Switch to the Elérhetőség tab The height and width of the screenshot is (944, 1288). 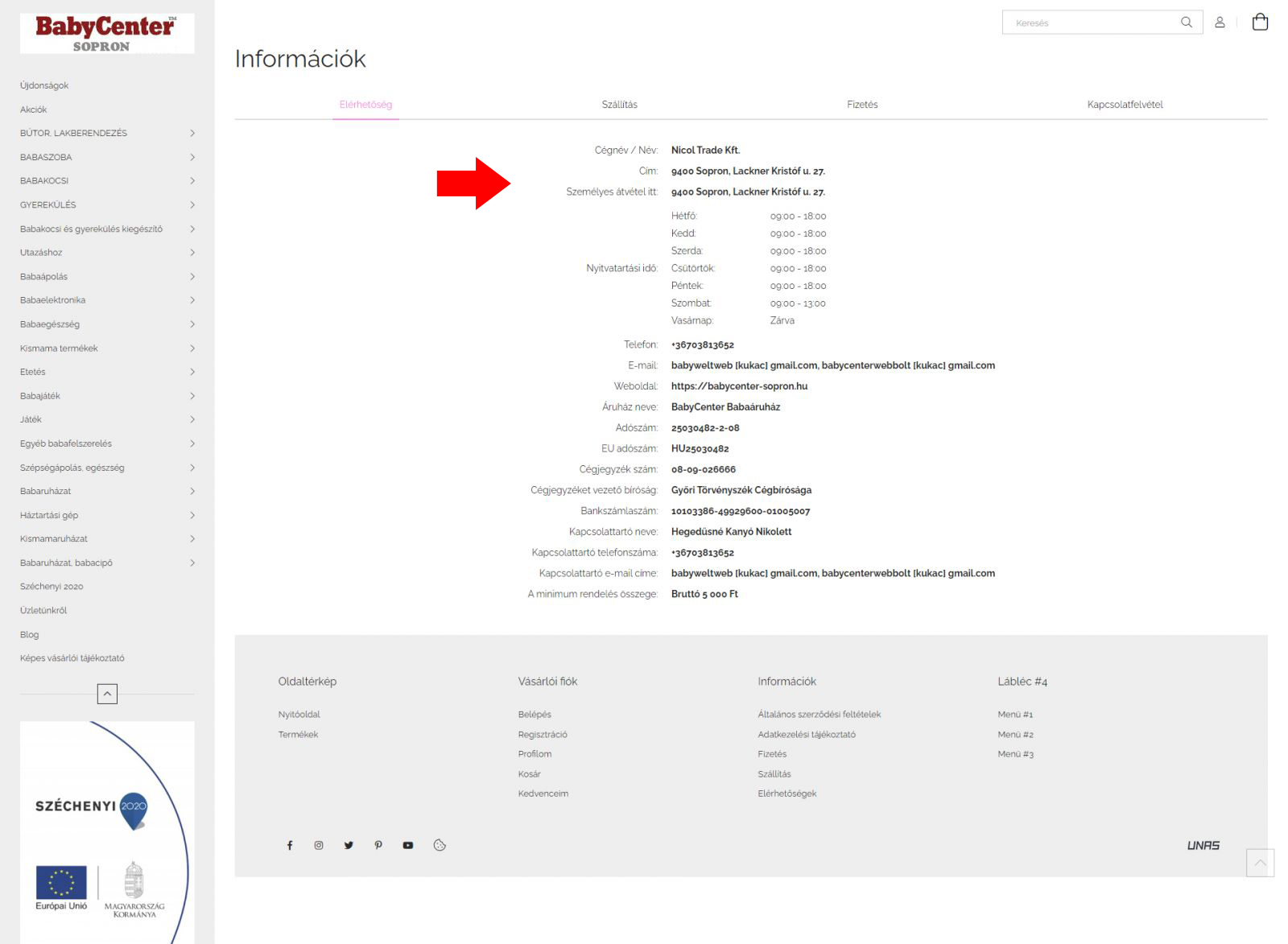[x=365, y=105]
